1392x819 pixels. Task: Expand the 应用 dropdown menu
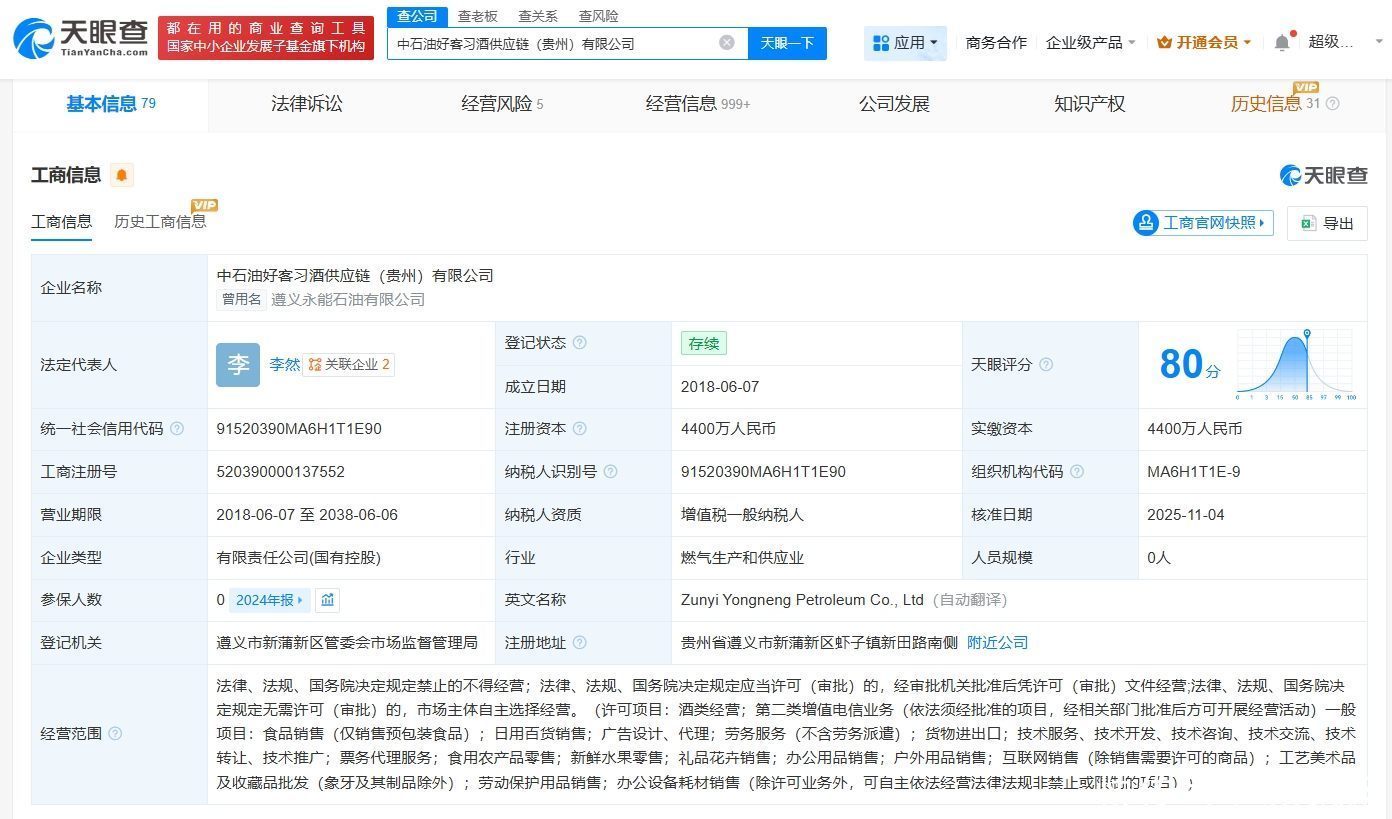(905, 43)
